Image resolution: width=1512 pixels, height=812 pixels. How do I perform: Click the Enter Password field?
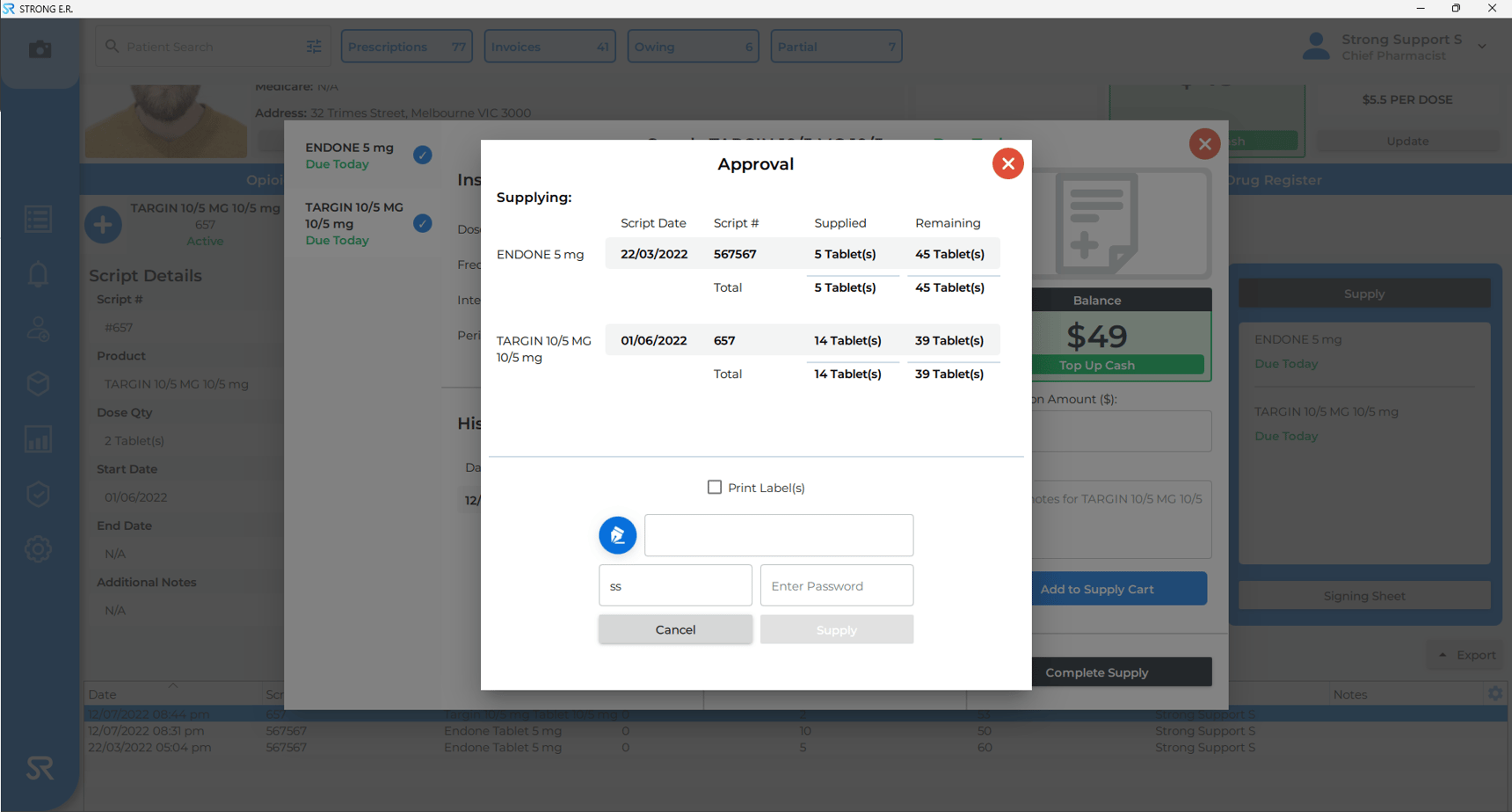click(836, 585)
